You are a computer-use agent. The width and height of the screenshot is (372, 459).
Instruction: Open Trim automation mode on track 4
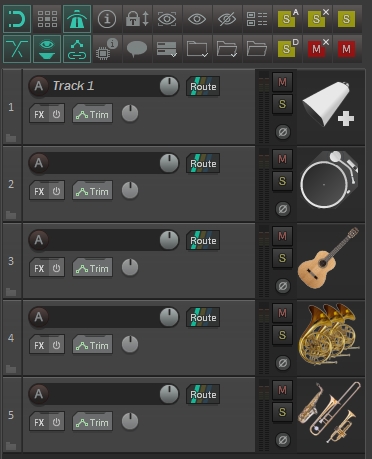click(93, 345)
